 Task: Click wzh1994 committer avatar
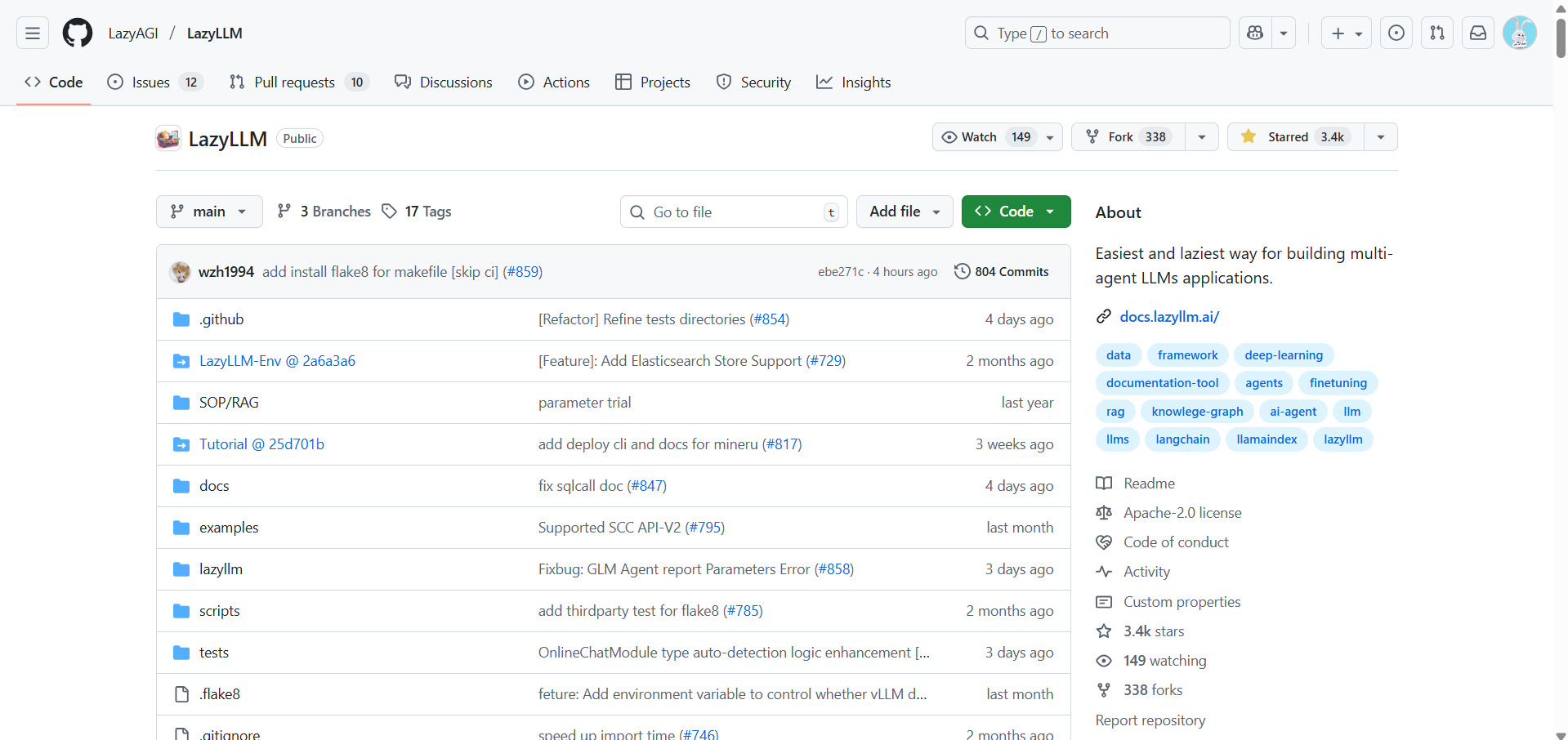coord(180,272)
